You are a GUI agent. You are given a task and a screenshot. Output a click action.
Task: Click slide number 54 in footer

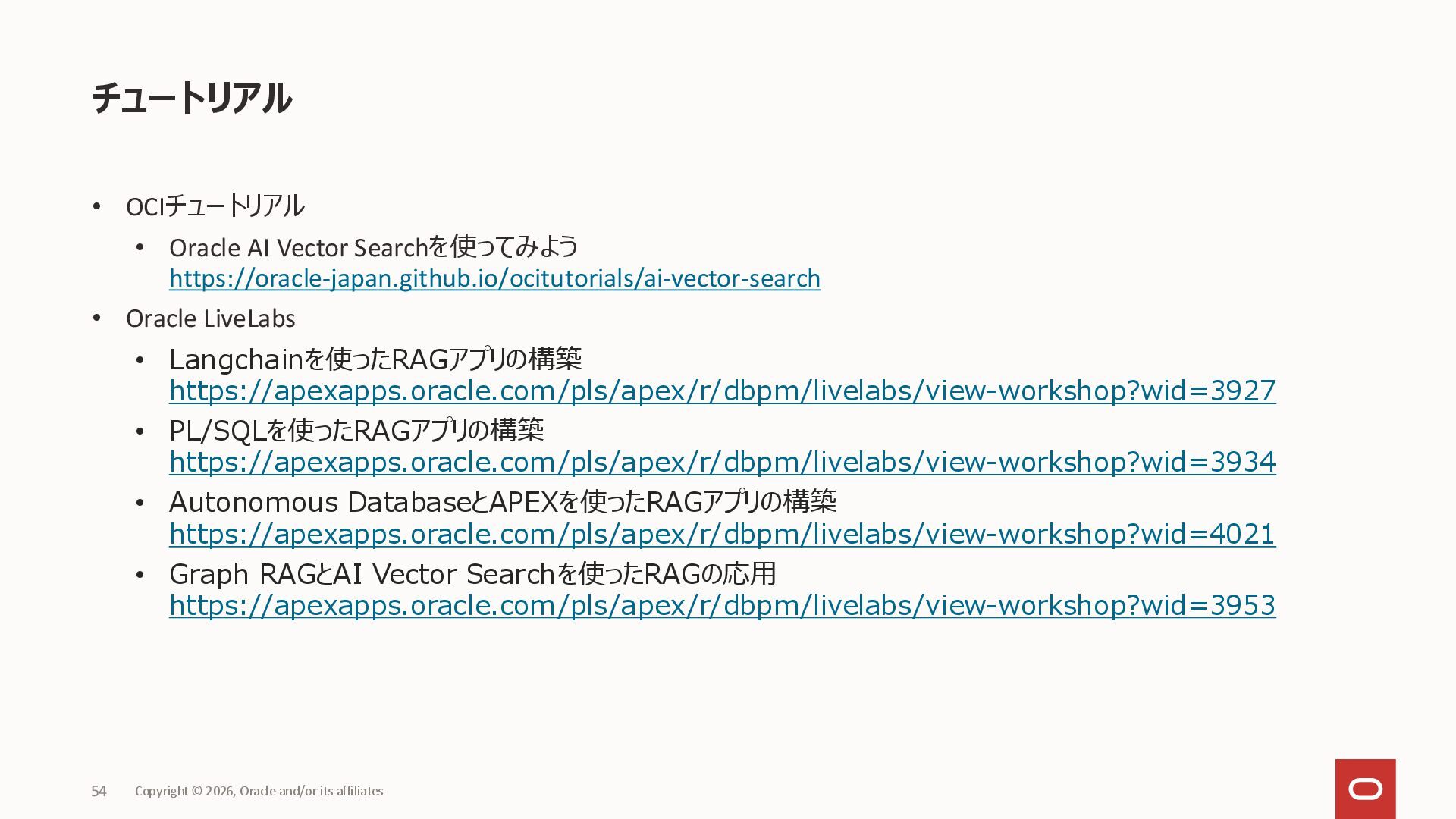click(x=99, y=791)
